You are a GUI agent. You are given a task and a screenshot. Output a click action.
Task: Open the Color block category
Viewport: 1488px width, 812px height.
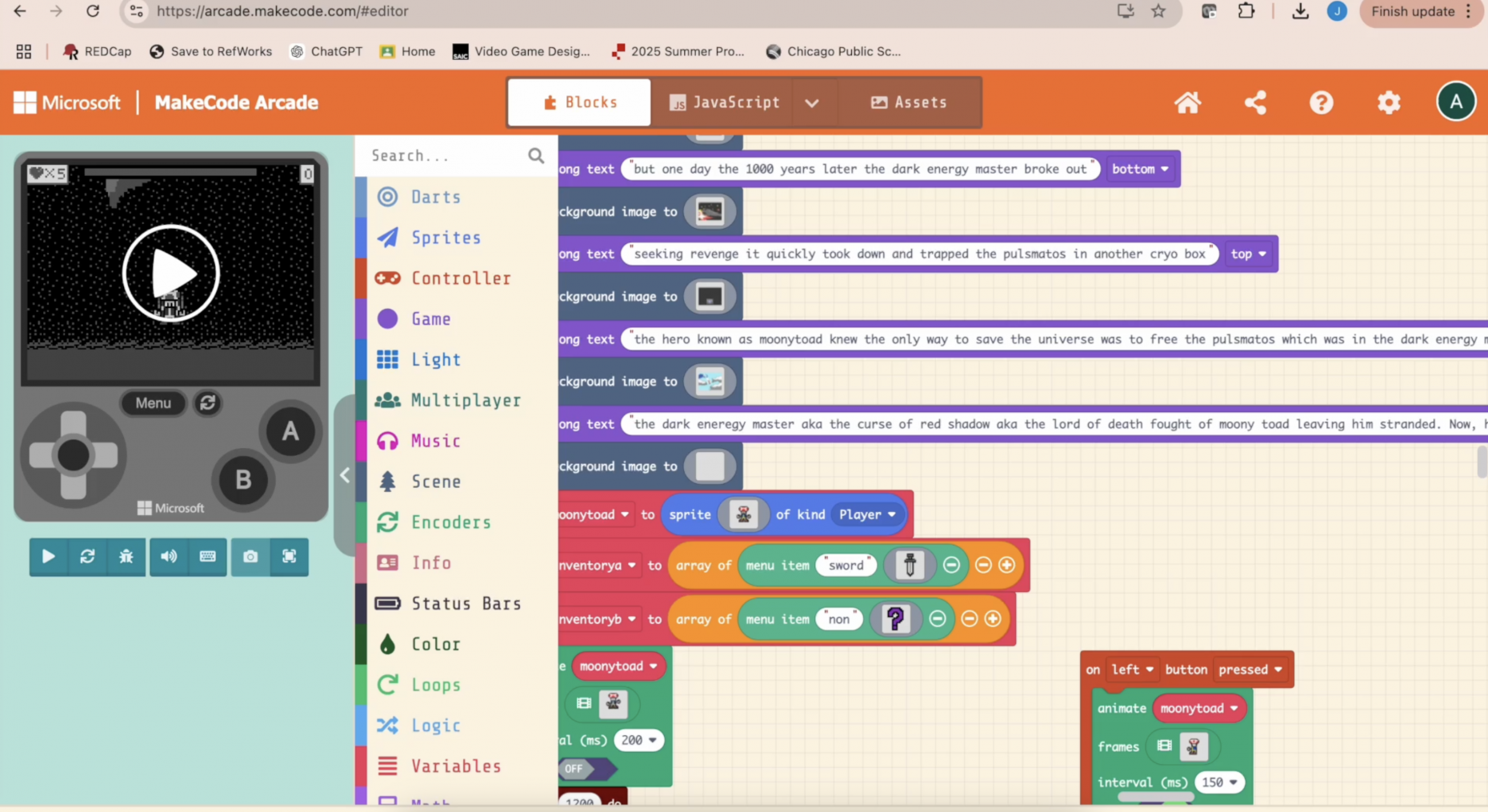(435, 644)
